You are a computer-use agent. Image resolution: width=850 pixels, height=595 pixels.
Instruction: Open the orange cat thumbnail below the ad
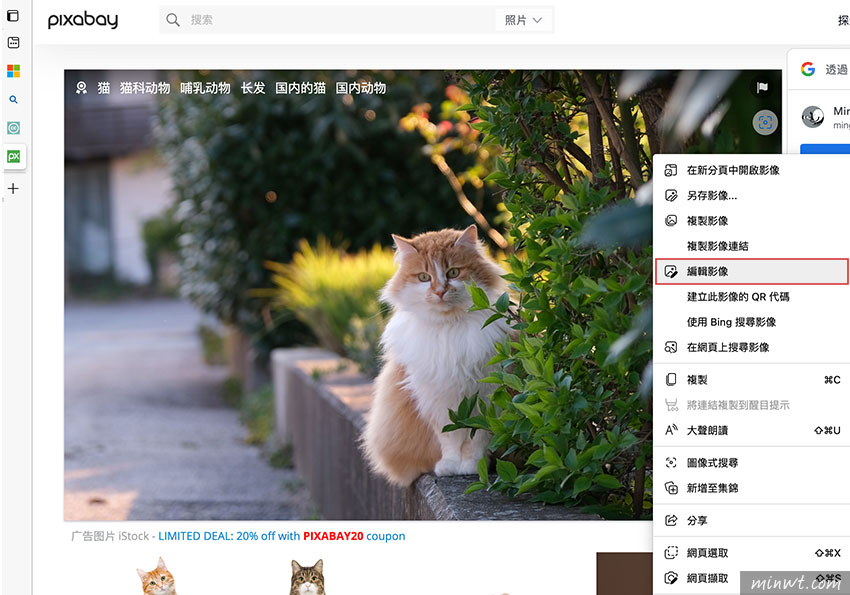click(x=157, y=576)
